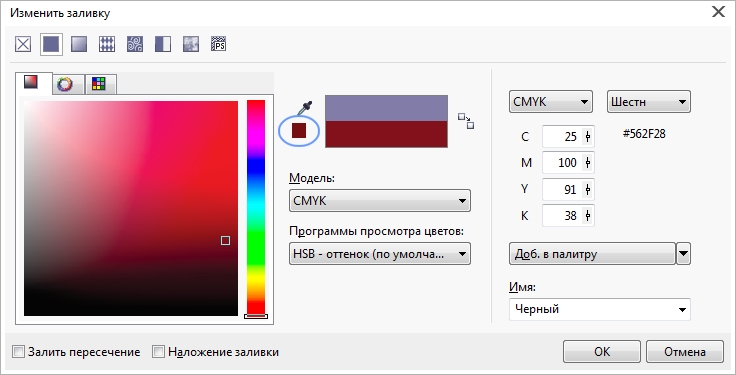This screenshot has height=375, width=736.
Task: Click the dark red new color preview
Action: (386, 134)
